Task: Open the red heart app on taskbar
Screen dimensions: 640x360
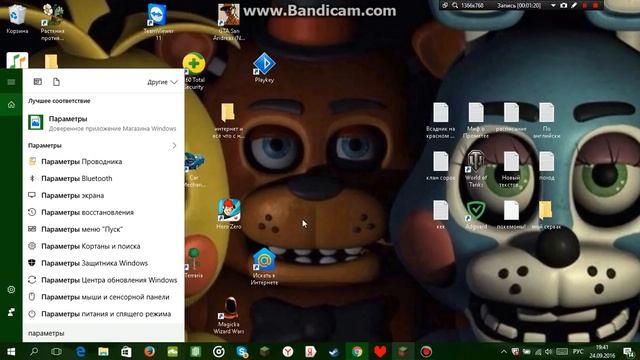Action: click(x=380, y=351)
